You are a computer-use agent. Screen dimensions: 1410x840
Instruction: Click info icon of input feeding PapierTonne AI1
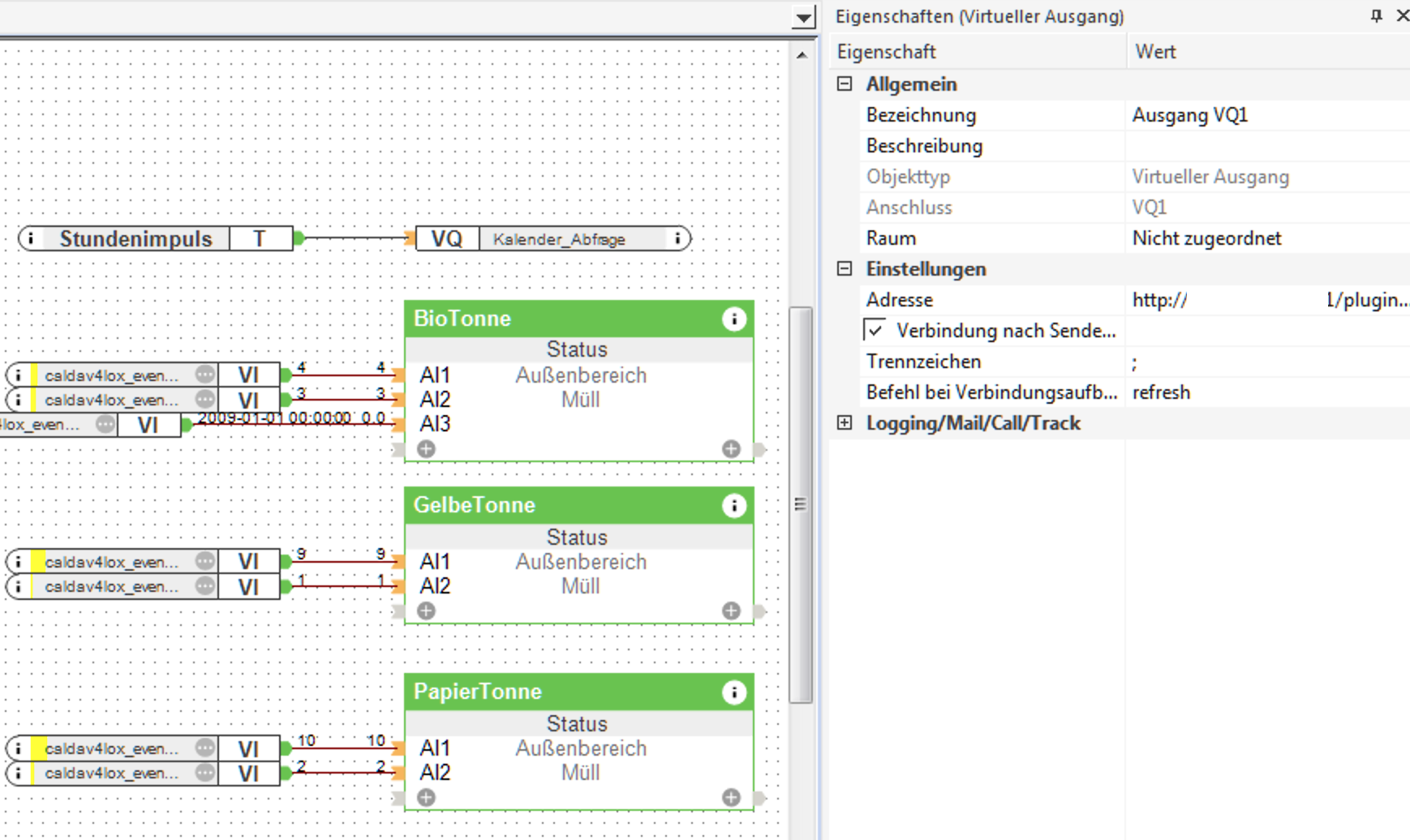pos(18,748)
